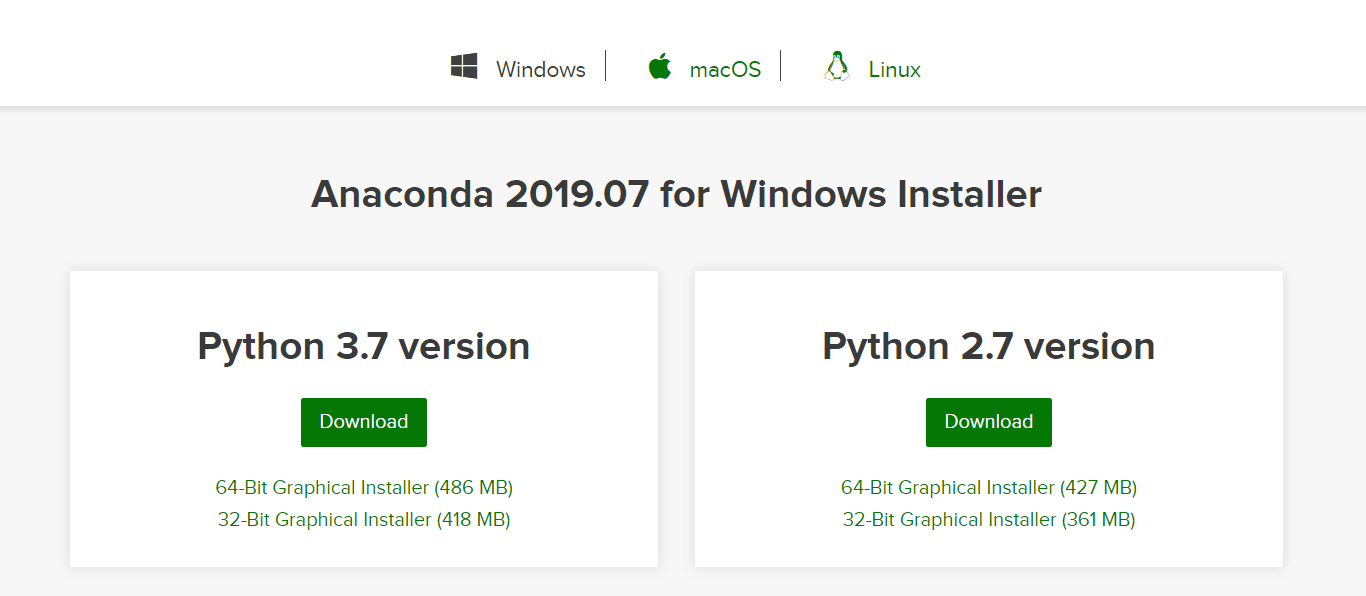Image resolution: width=1366 pixels, height=596 pixels.
Task: Click the divider between Windows and macOS
Action: point(606,66)
